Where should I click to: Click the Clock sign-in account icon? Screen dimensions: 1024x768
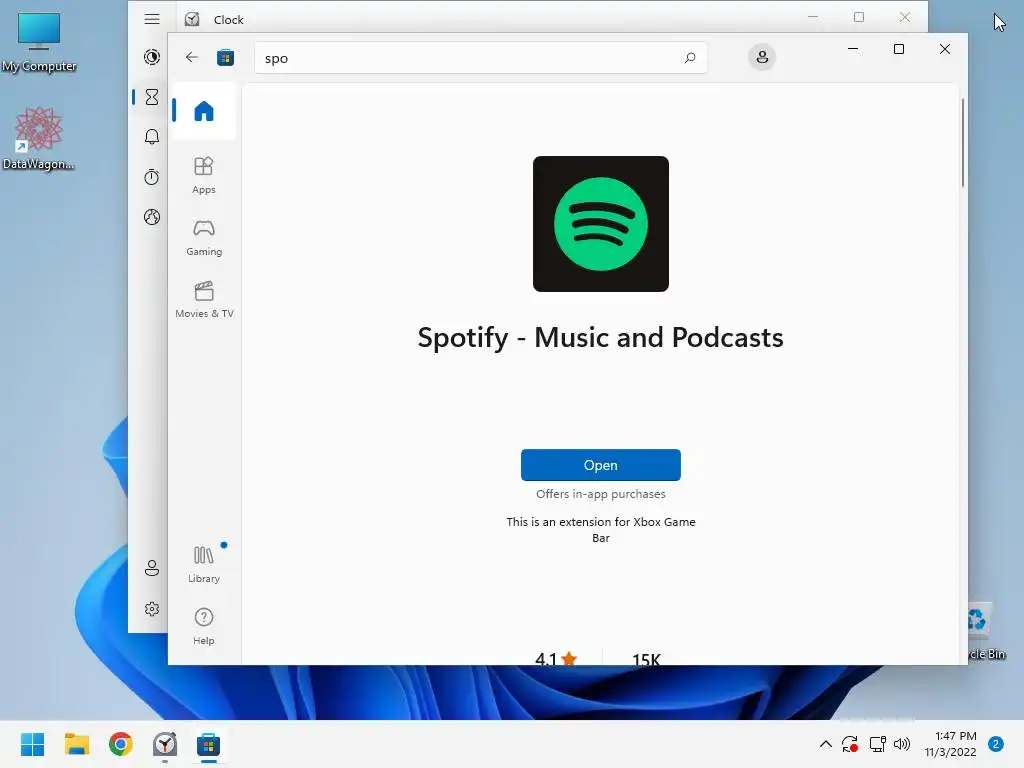pos(152,568)
